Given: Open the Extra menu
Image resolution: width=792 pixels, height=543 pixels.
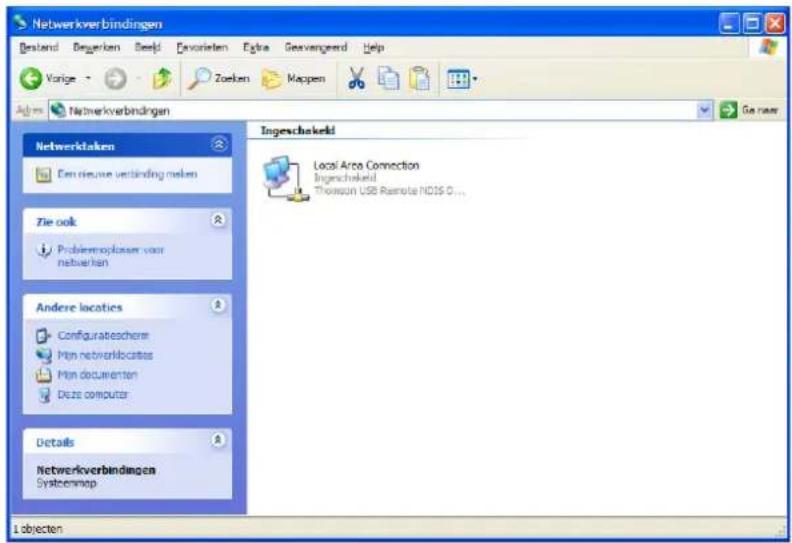Looking at the screenshot, I should 256,47.
